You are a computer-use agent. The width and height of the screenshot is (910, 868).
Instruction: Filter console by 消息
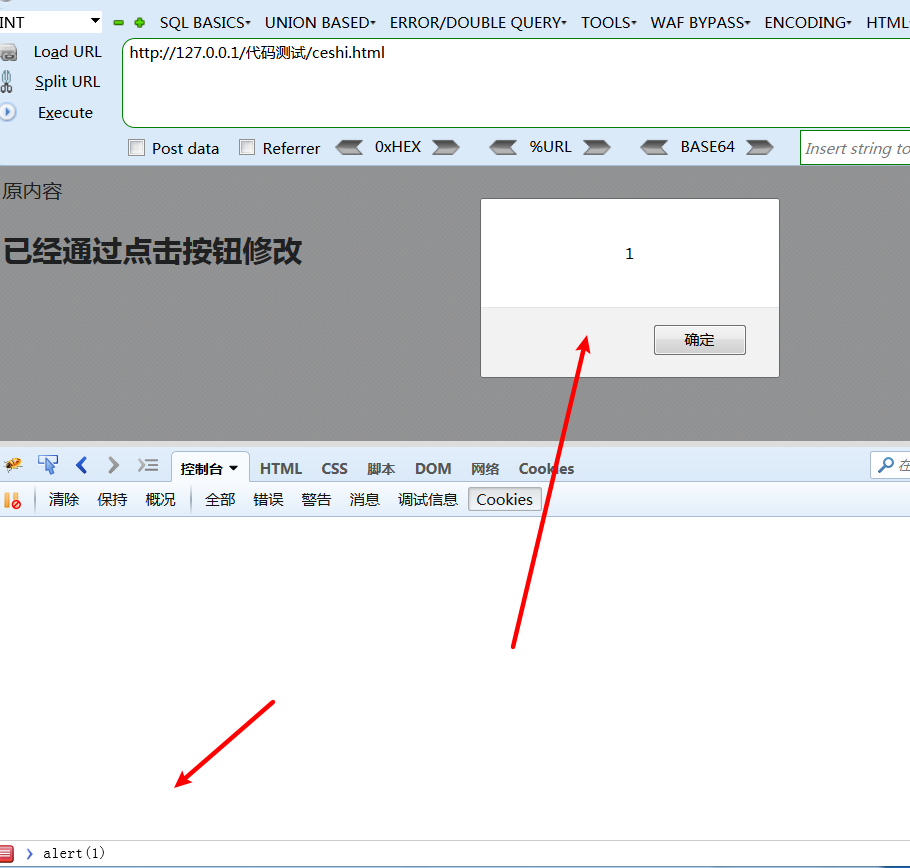(x=364, y=500)
